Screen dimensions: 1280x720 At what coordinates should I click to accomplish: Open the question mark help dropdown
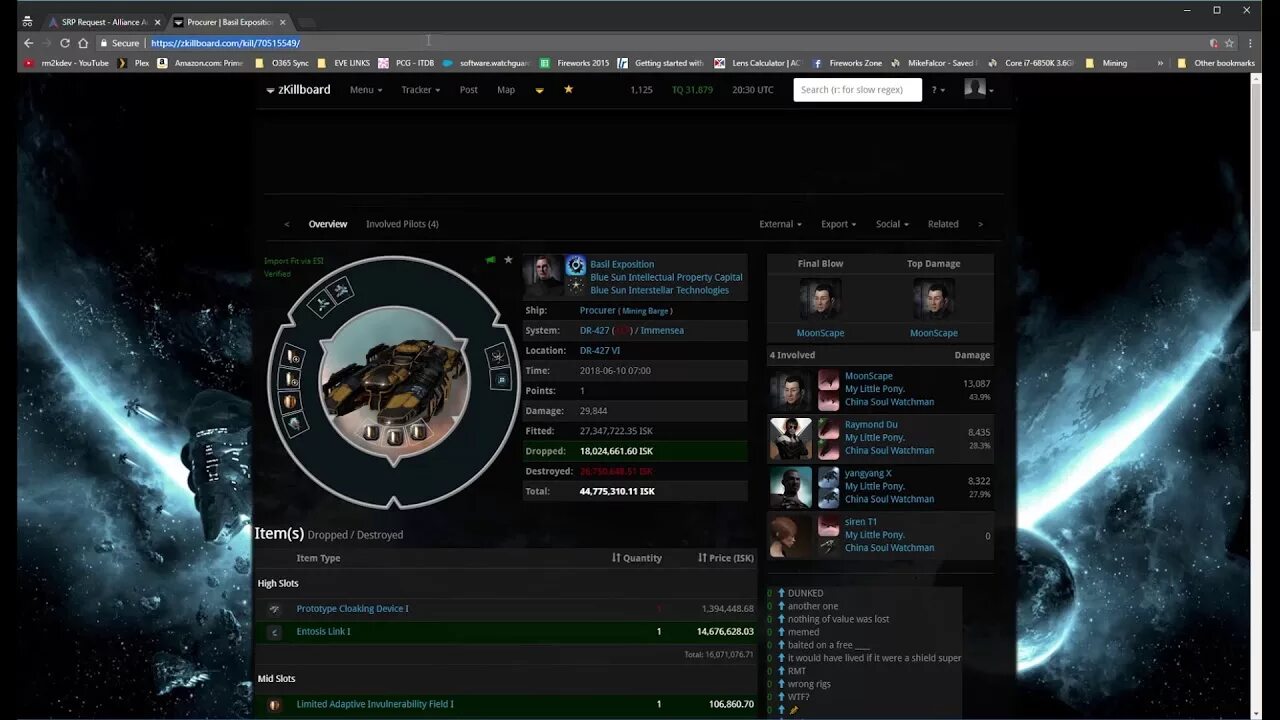point(937,90)
